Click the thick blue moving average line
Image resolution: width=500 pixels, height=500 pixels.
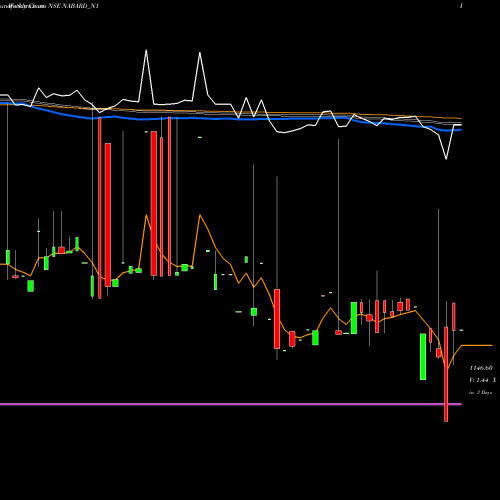(231, 118)
